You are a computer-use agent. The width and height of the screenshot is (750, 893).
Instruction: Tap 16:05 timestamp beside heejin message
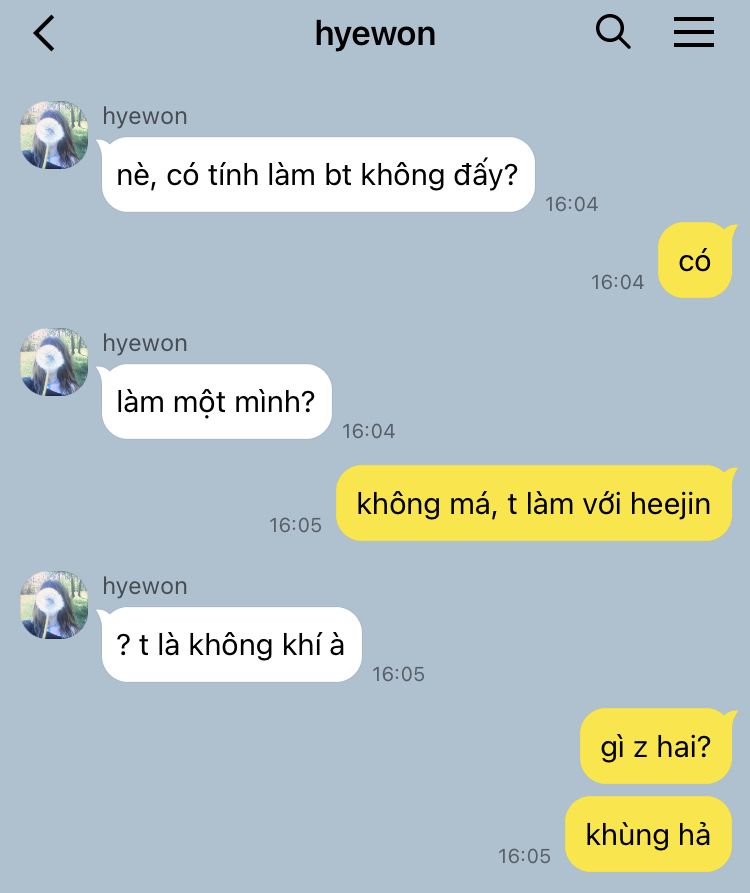(x=296, y=525)
